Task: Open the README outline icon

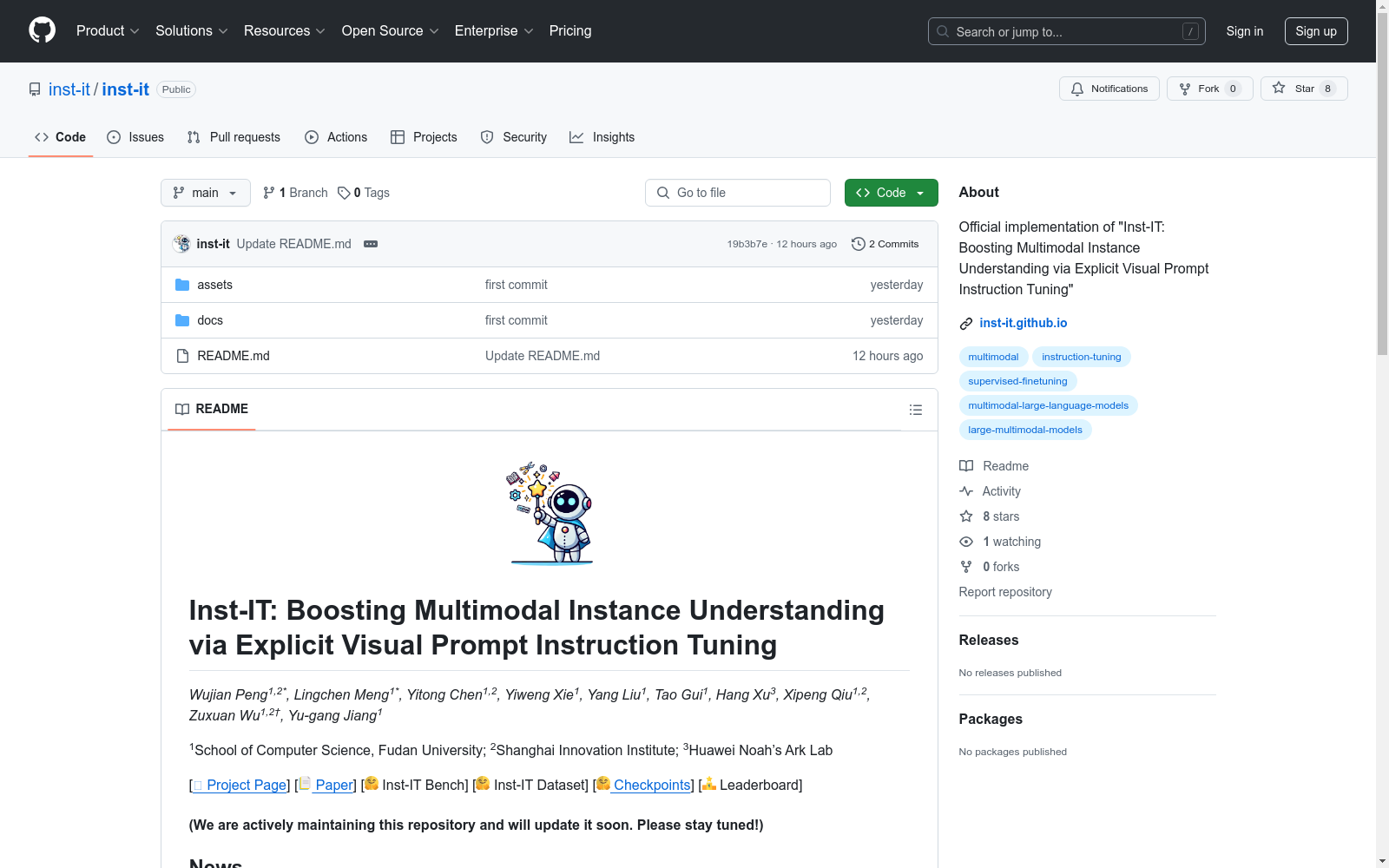Action: [x=916, y=410]
